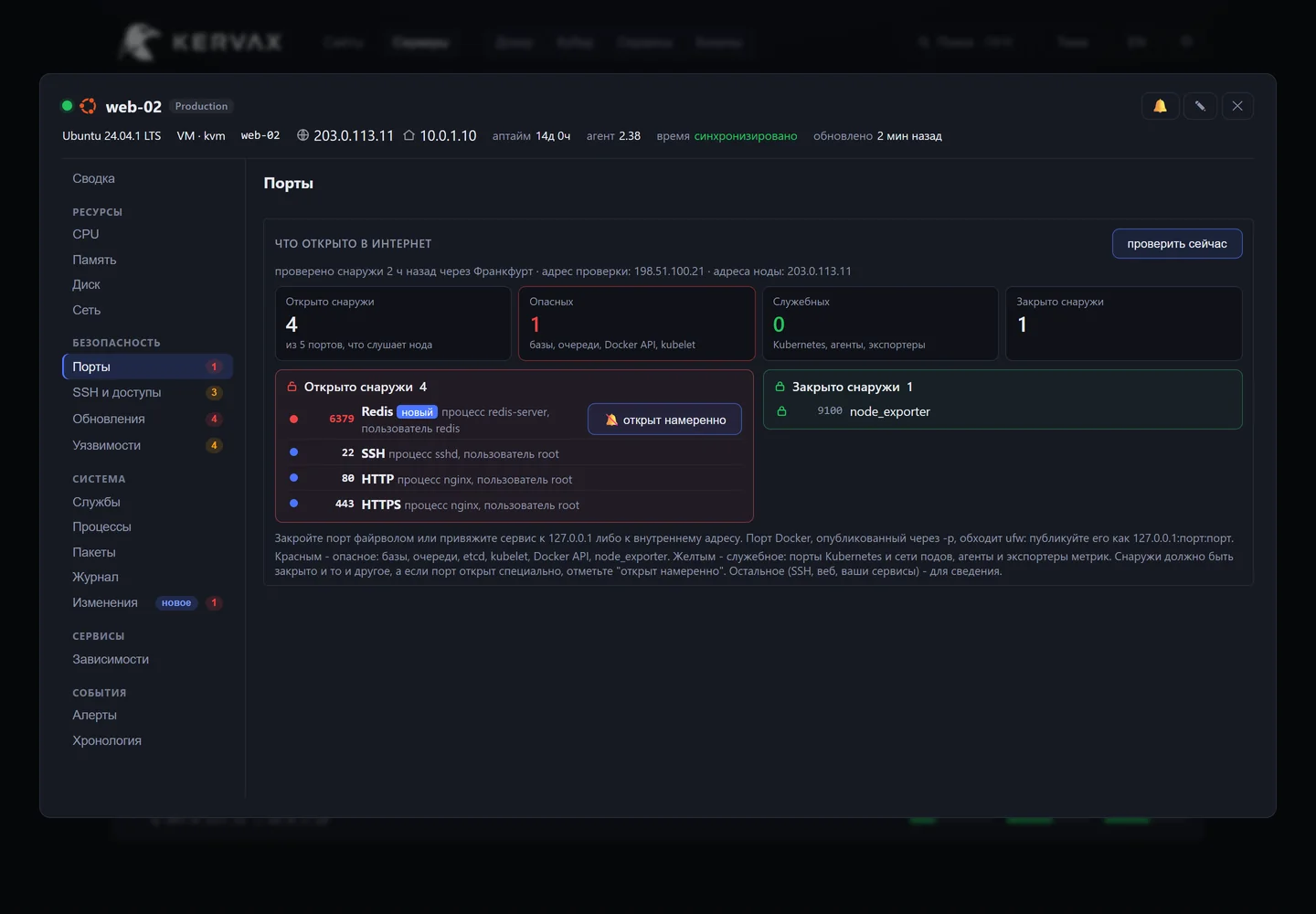Click the green online status dot
The height and width of the screenshot is (914, 1316).
(x=67, y=106)
